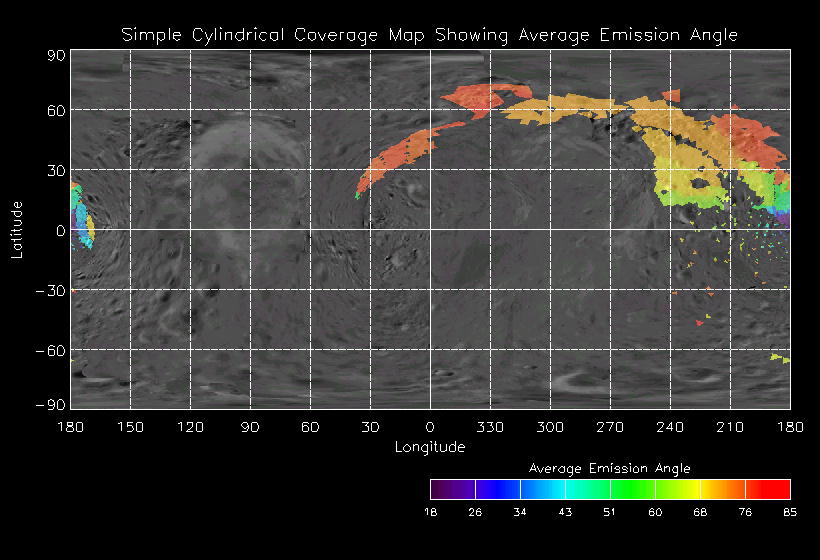Pick the green legend segment between 51 and 60
820x560 pixels.
(632, 489)
